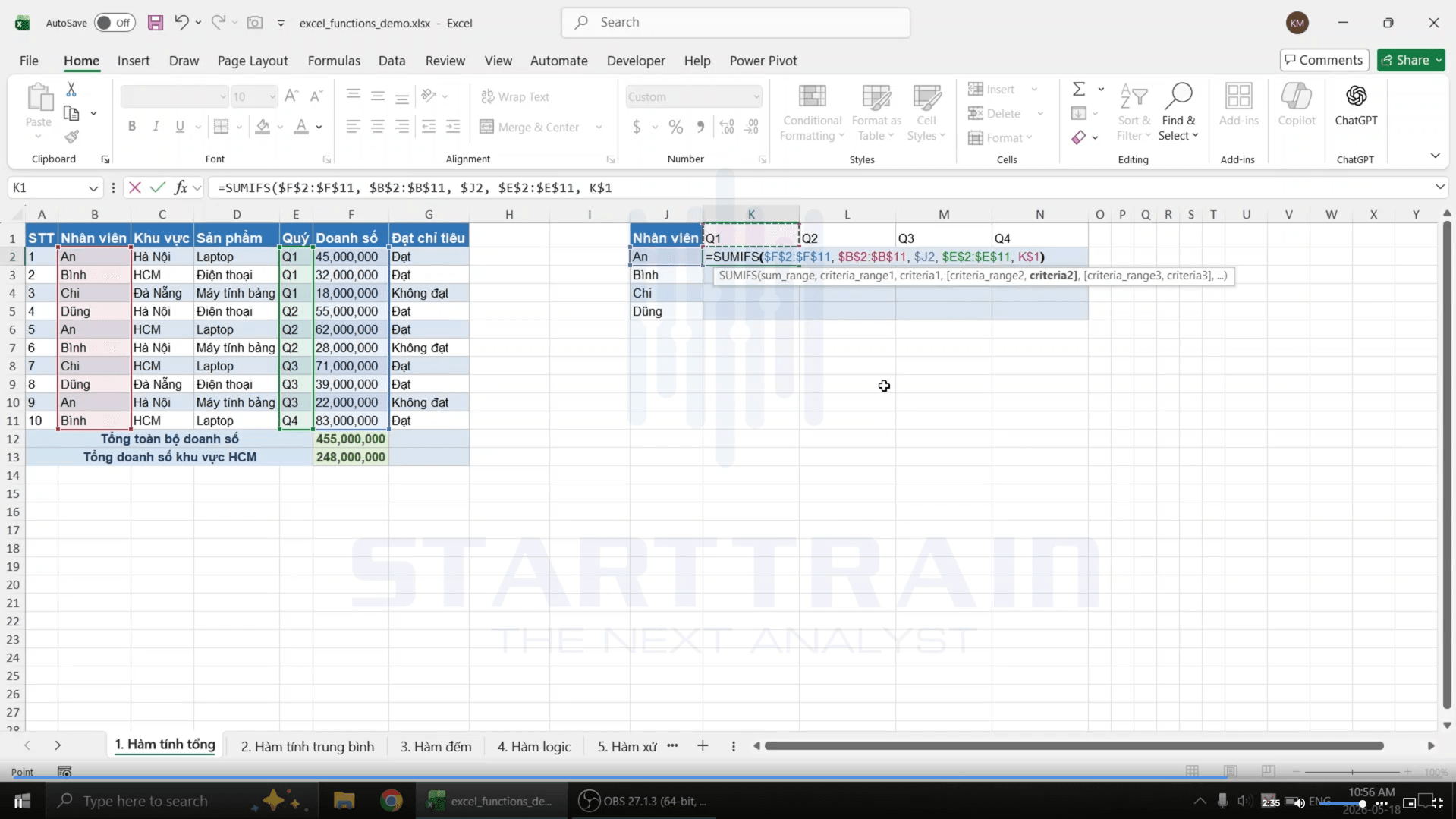Open Find & Select dropdown

click(x=1178, y=112)
